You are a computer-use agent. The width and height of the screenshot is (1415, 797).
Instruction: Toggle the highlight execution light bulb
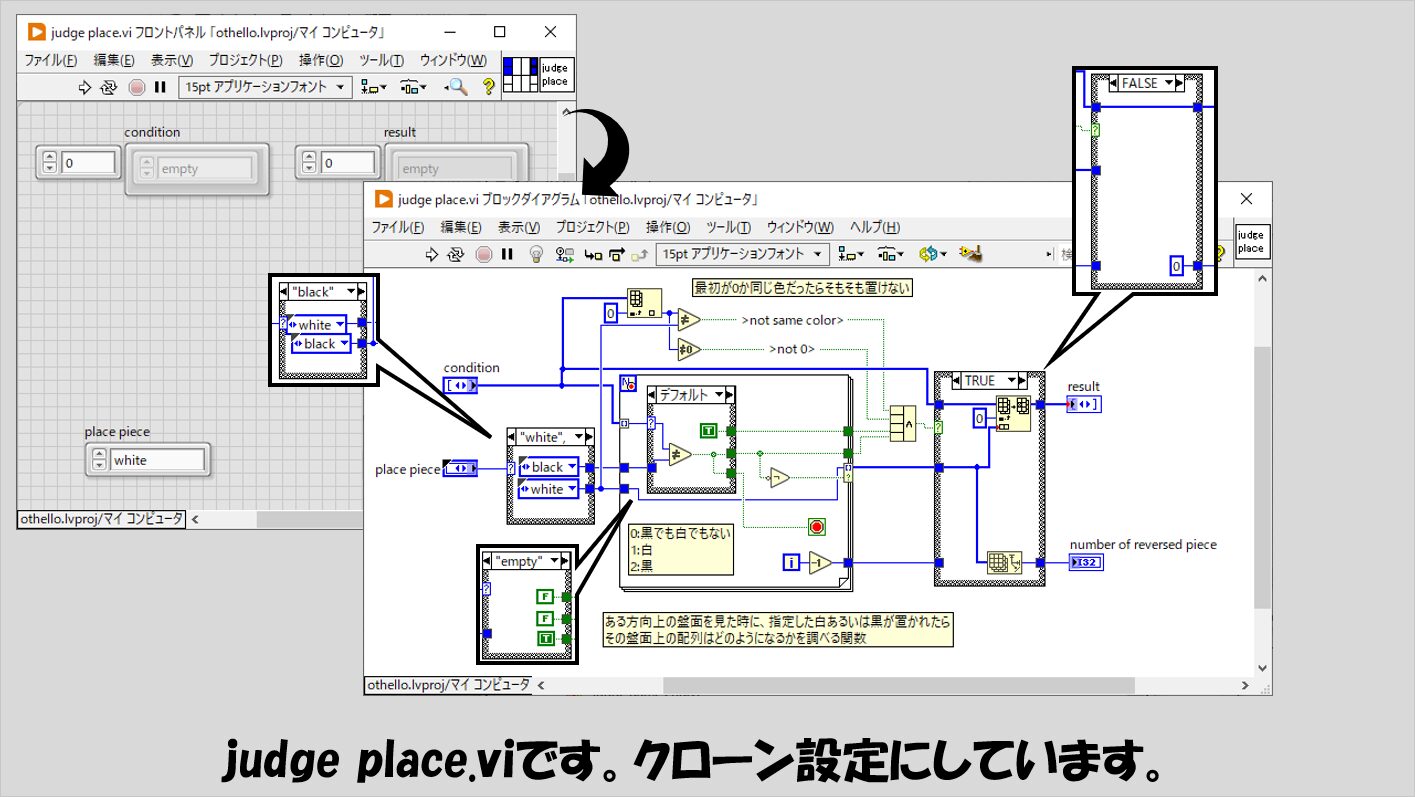click(x=536, y=254)
